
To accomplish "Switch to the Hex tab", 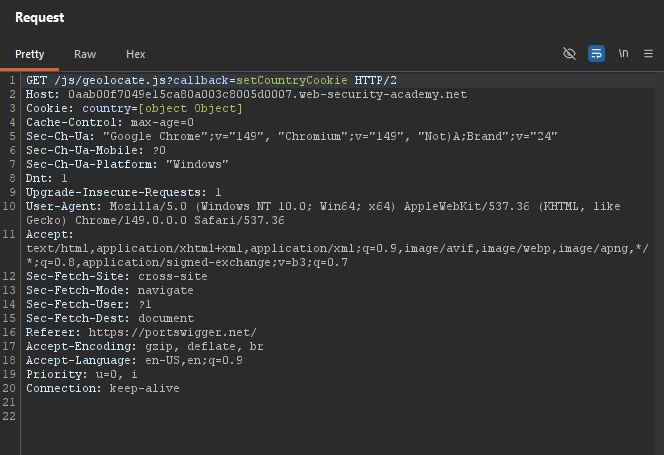I will pos(136,54).
